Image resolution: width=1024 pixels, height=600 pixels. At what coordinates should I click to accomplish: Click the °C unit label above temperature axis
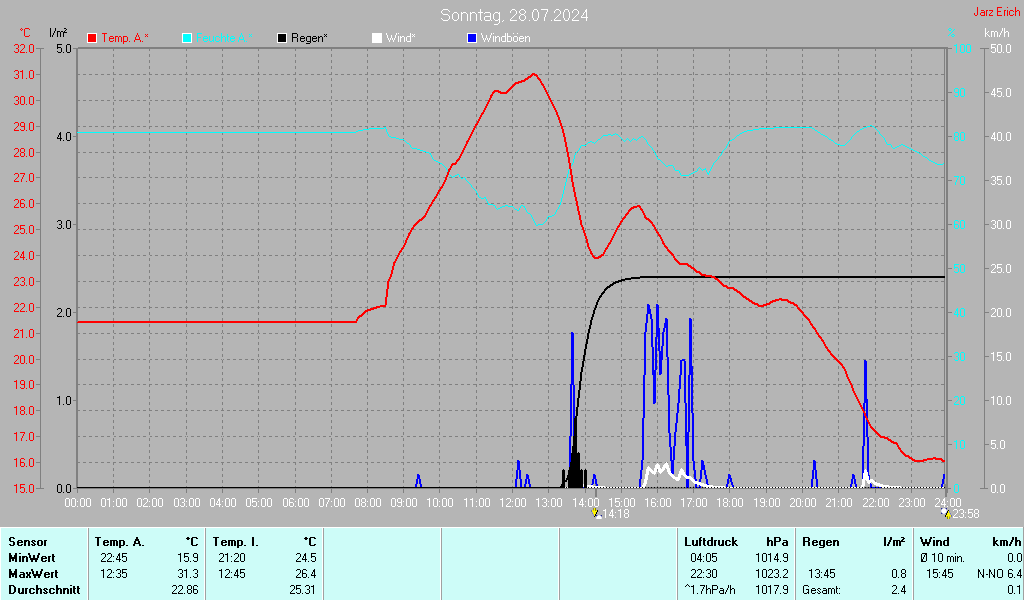25,33
